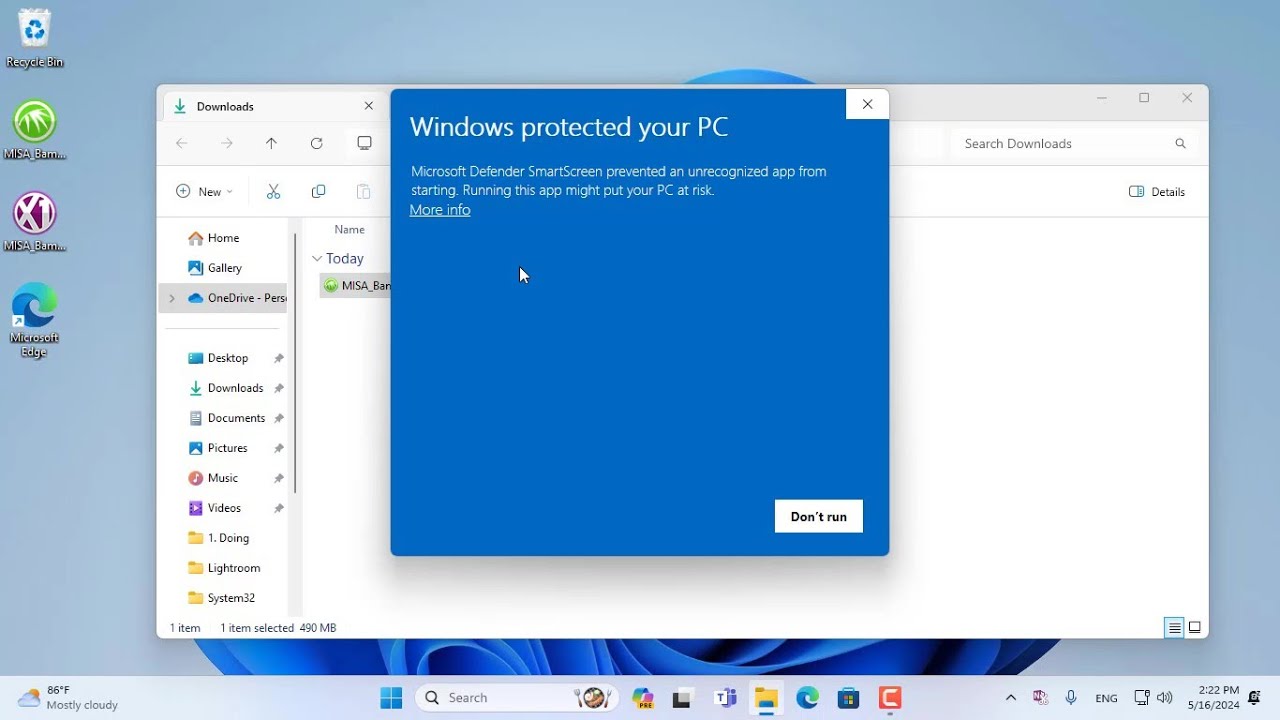Switch to large thumbnails view icon
This screenshot has width=1280, height=720.
coord(1194,628)
